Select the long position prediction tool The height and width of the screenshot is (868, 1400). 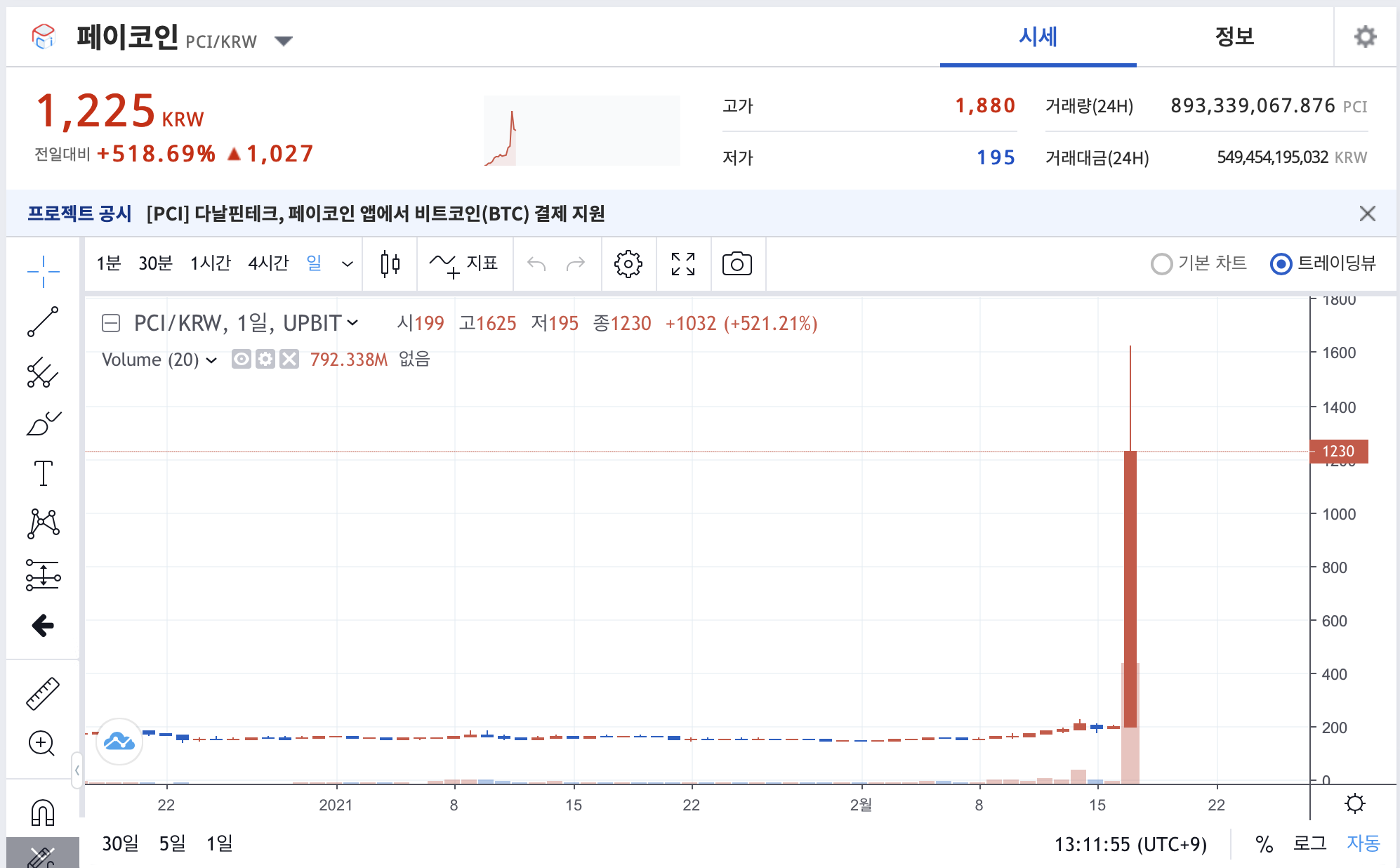click(x=44, y=575)
